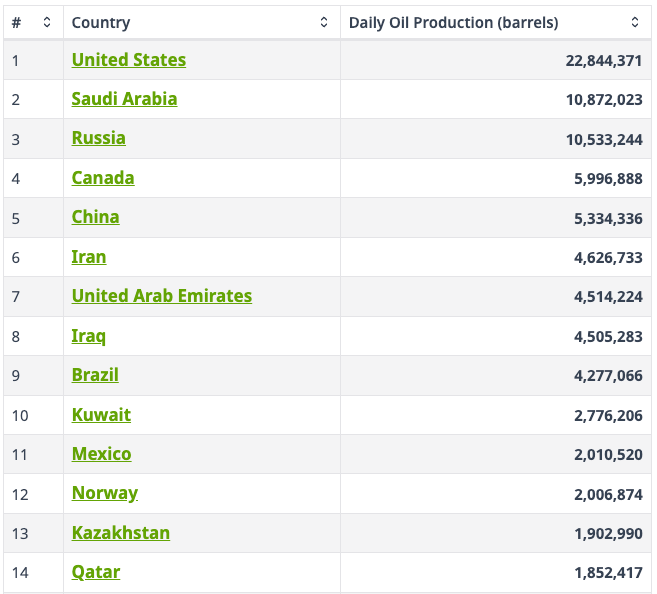This screenshot has height=594, width=657.
Task: Click rank number 14 in Qatar row
Action: click(20, 573)
